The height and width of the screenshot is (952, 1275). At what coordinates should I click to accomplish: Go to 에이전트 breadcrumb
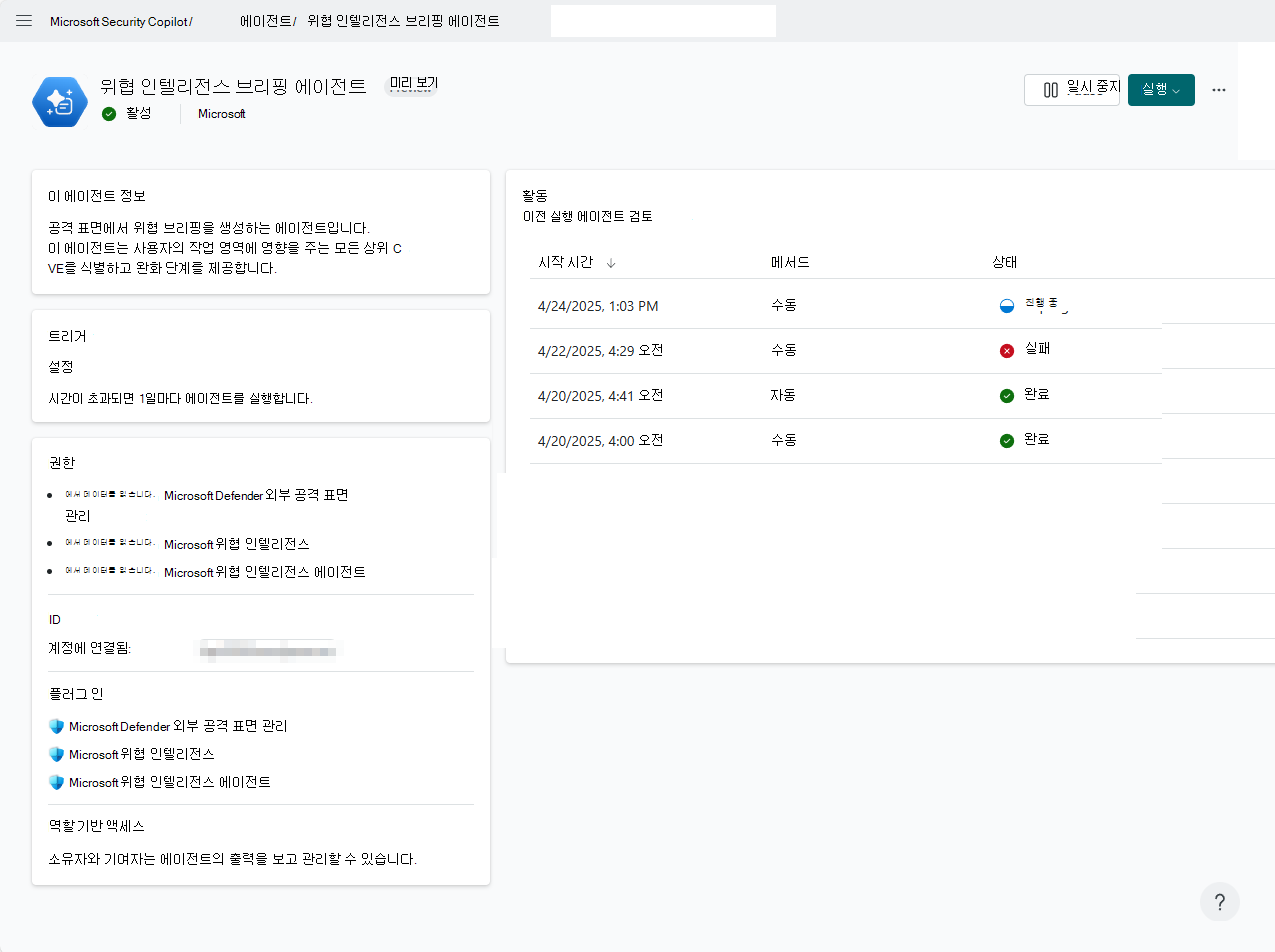coord(266,21)
